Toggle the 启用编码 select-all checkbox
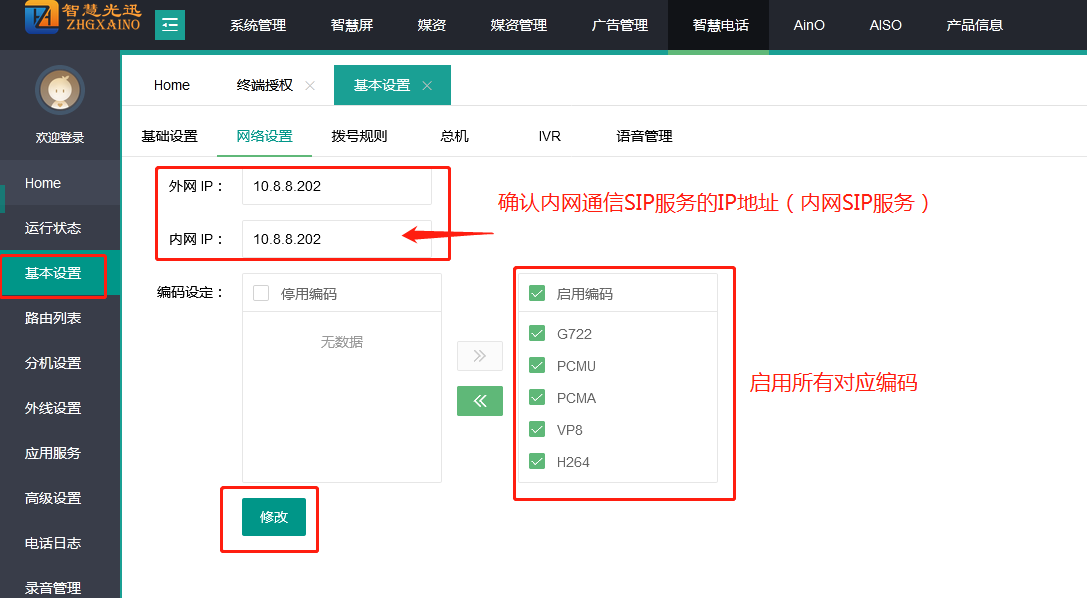This screenshot has height=598, width=1087. pos(537,293)
